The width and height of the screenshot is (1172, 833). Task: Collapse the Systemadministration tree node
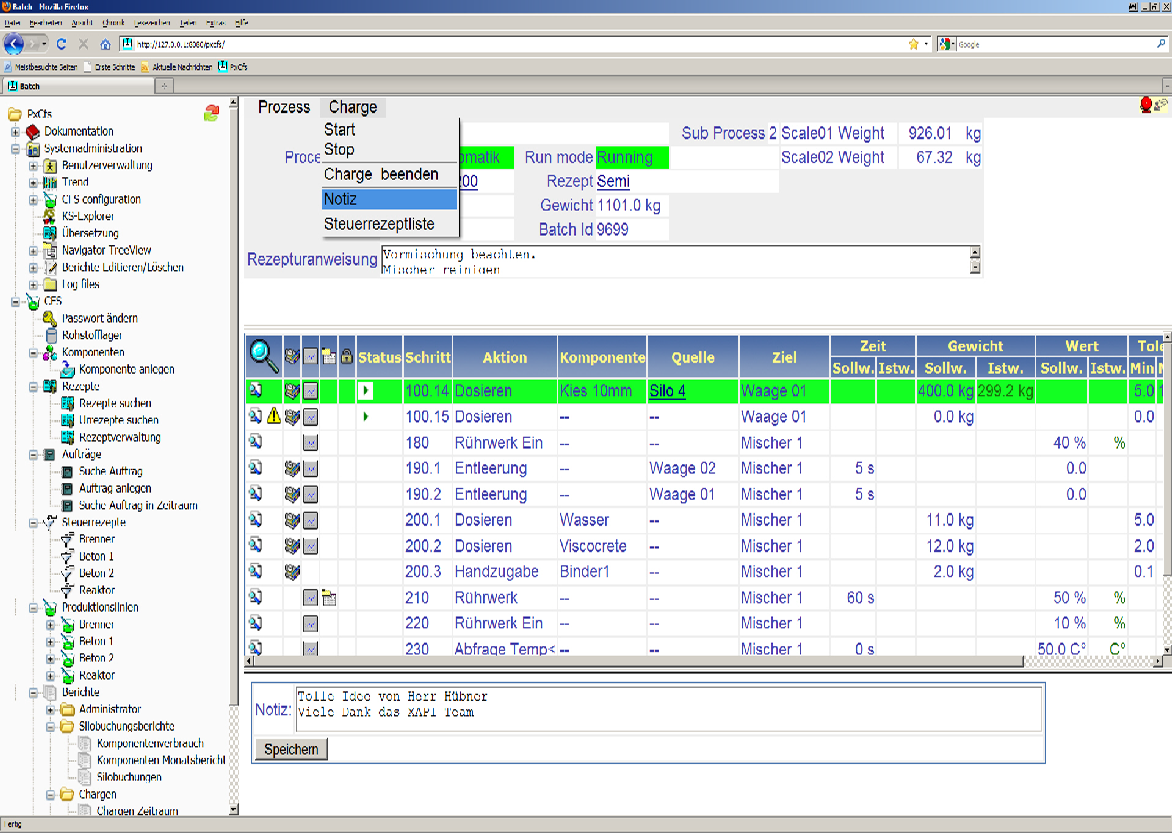coord(16,148)
